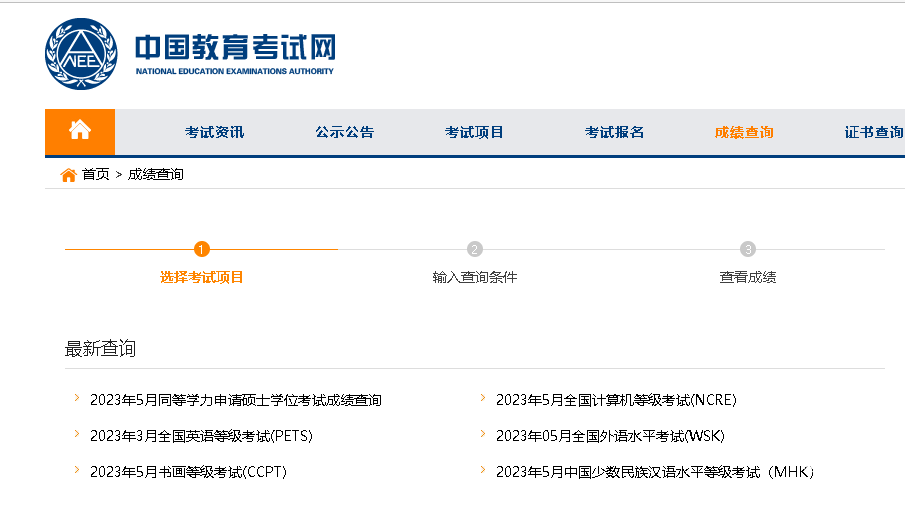
Task: Open 2023年5月书画等级考试(CCPT) link
Action: pyautogui.click(x=189, y=472)
